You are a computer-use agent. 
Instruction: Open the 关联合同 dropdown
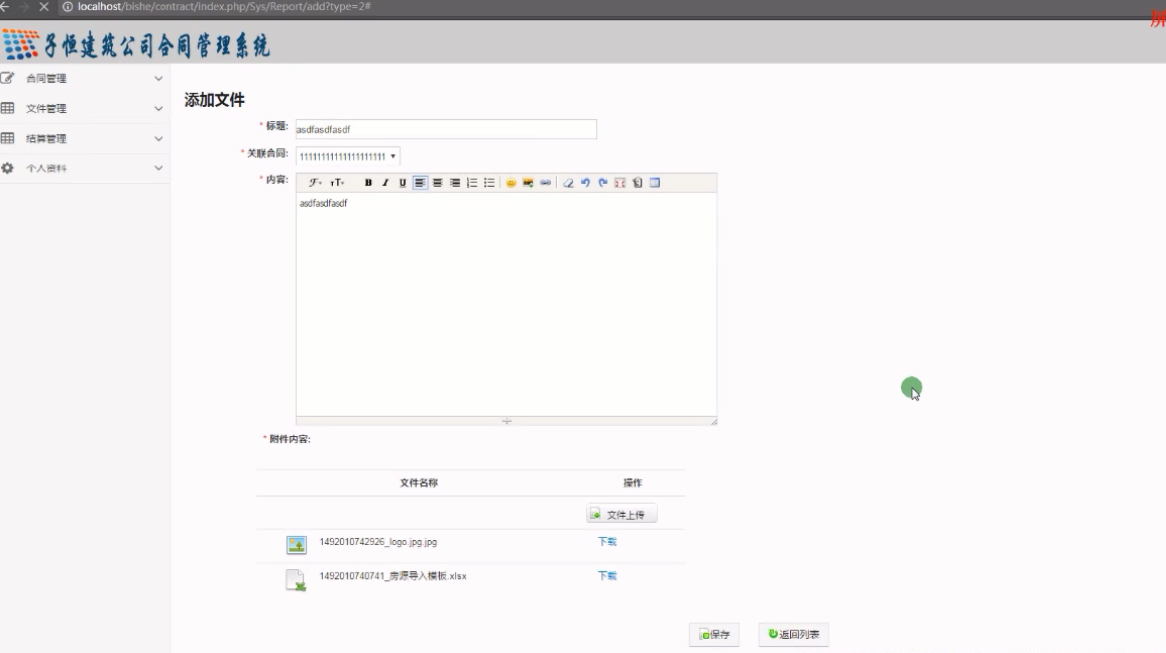pyautogui.click(x=348, y=156)
